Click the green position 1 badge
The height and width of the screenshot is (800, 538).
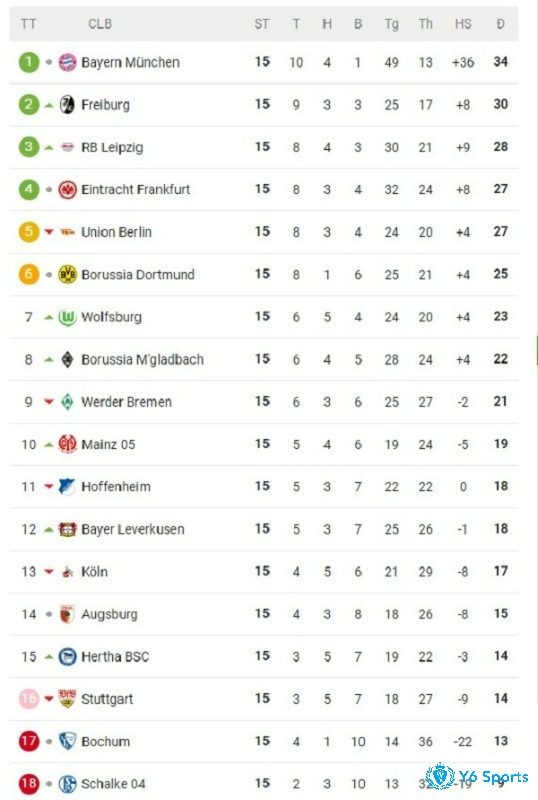pyautogui.click(x=29, y=62)
